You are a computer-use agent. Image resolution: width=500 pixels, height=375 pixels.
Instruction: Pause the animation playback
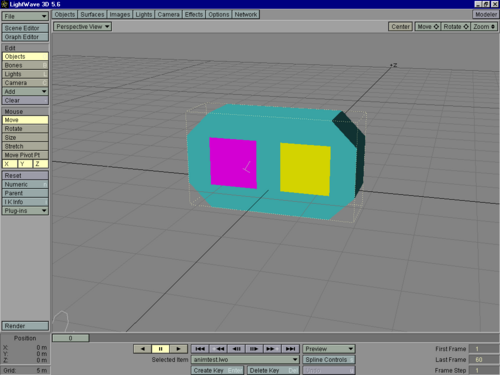(160, 349)
